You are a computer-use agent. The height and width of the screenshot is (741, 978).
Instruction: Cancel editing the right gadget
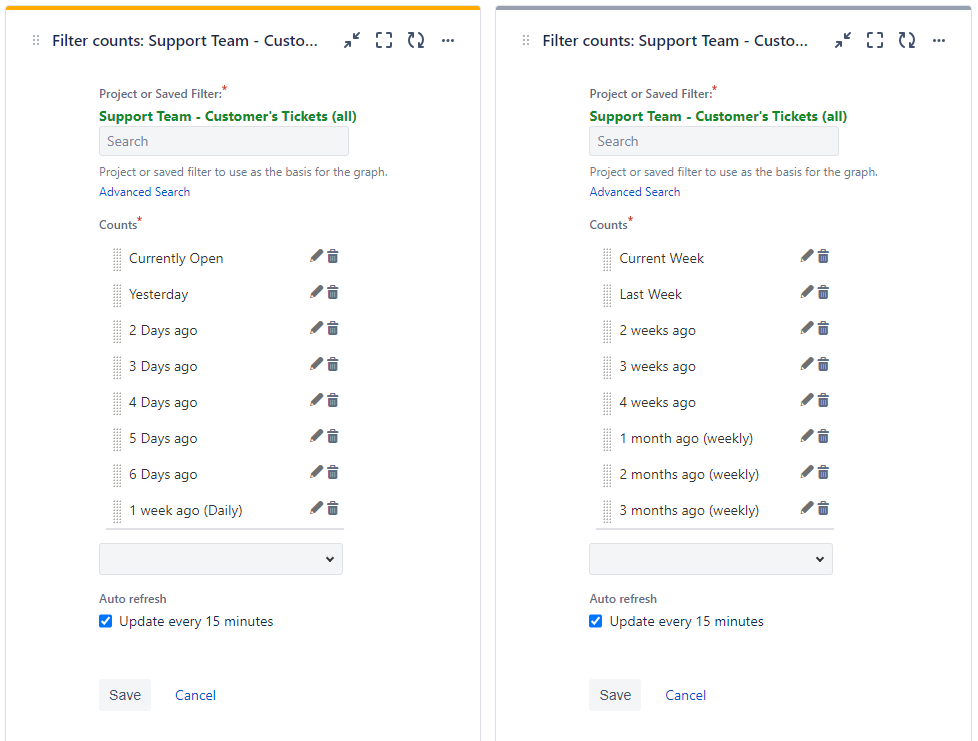(685, 695)
